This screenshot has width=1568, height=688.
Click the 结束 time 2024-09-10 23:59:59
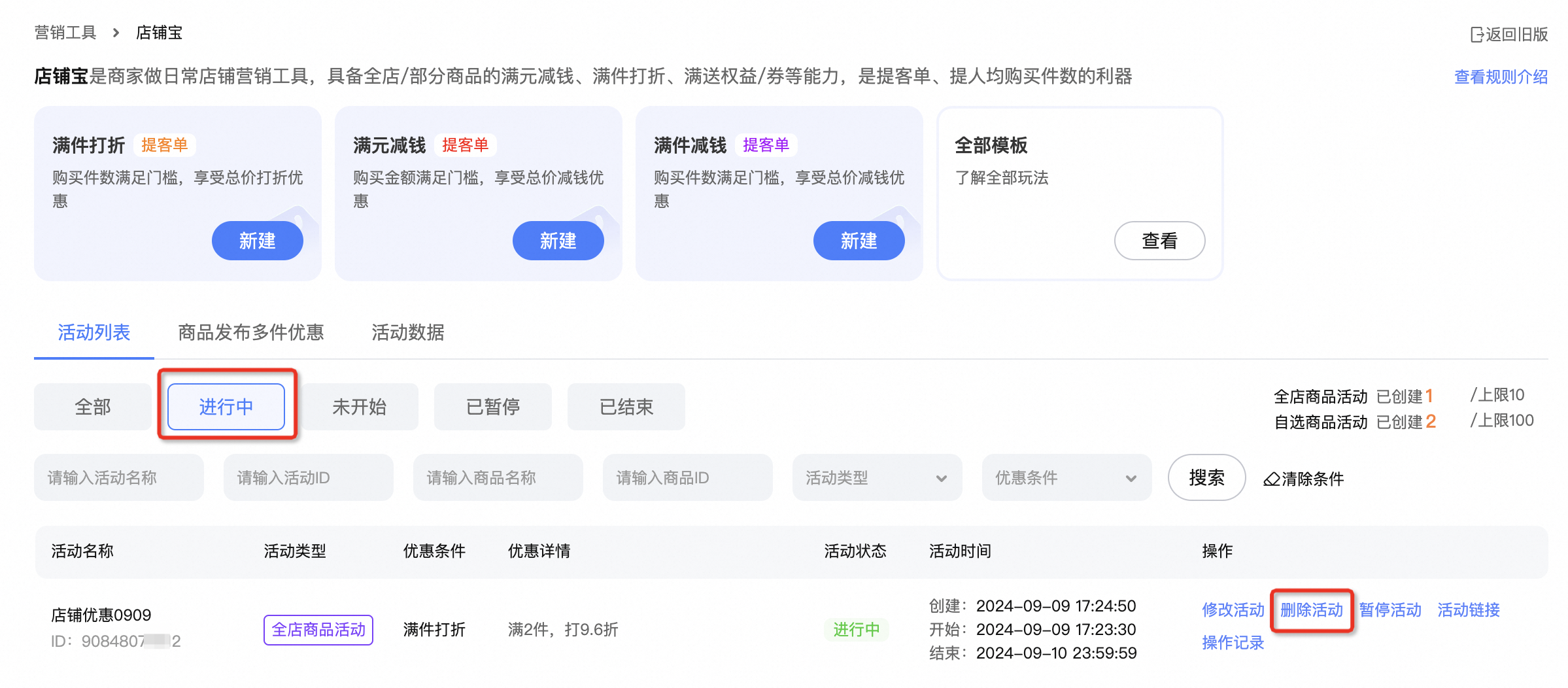[1057, 653]
